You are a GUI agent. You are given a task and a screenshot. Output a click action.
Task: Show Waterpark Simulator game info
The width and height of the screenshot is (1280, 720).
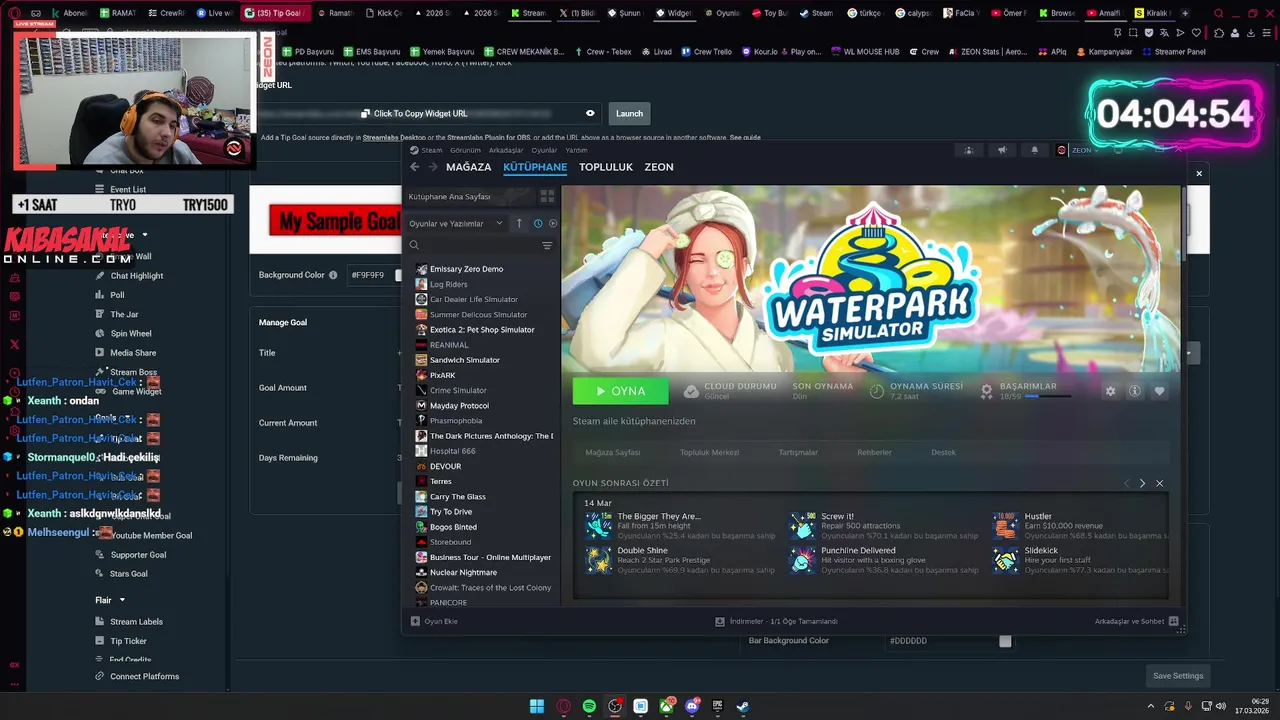point(1134,391)
